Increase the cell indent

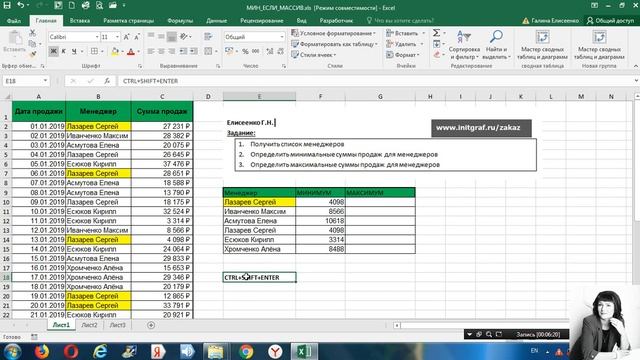[193, 51]
